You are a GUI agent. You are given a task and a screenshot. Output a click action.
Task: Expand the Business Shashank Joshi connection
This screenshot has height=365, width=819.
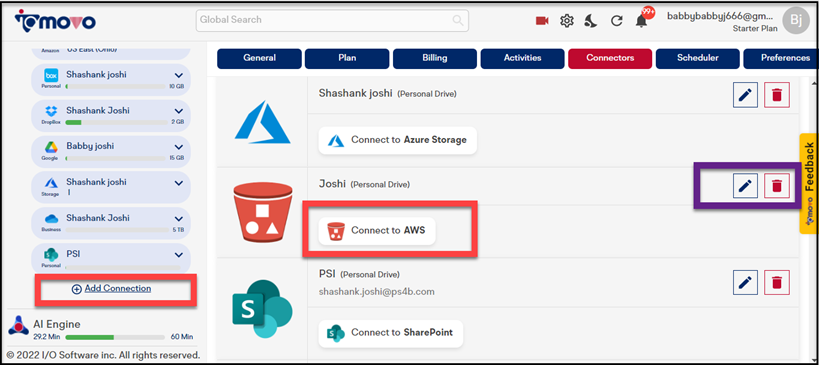pos(179,219)
